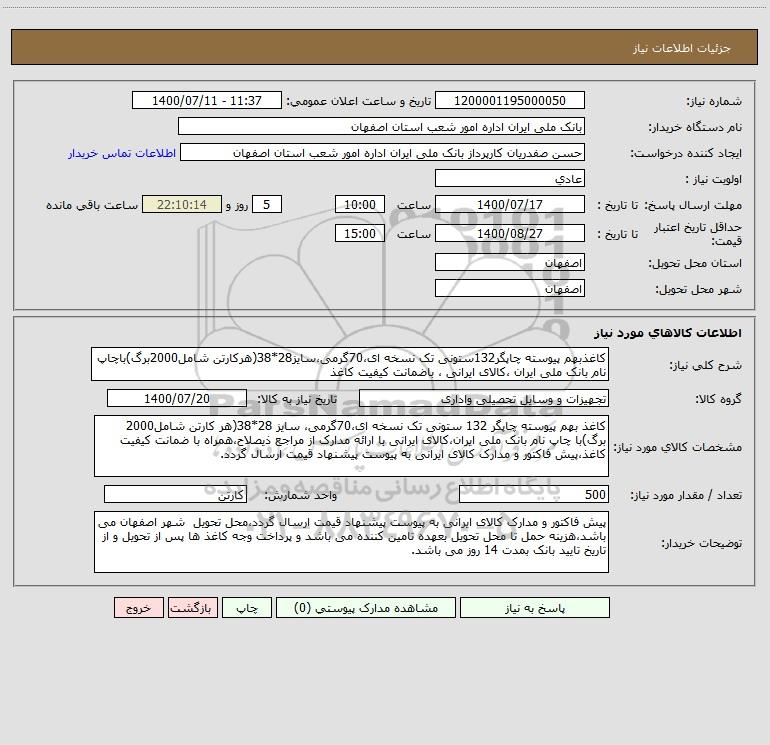770x745 pixels.
Task: Click the delivery city field اصفهان
Action: tap(510, 288)
